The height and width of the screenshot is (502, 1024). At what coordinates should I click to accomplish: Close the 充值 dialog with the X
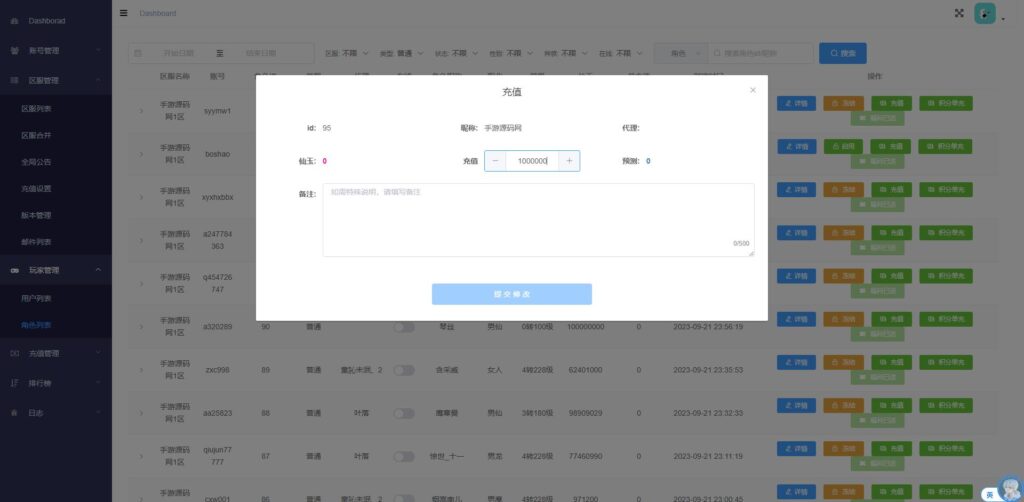point(753,90)
